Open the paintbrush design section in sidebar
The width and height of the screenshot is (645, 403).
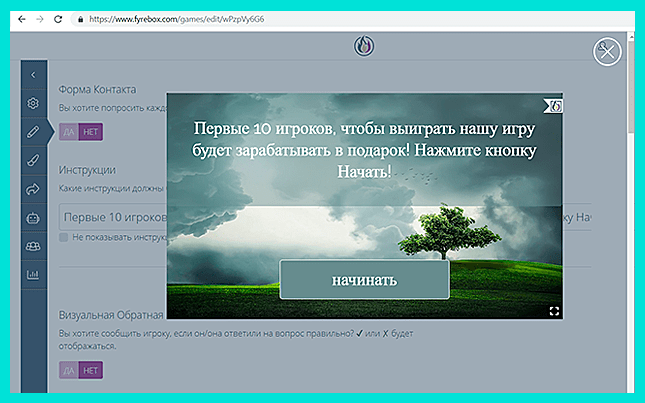coord(33,160)
